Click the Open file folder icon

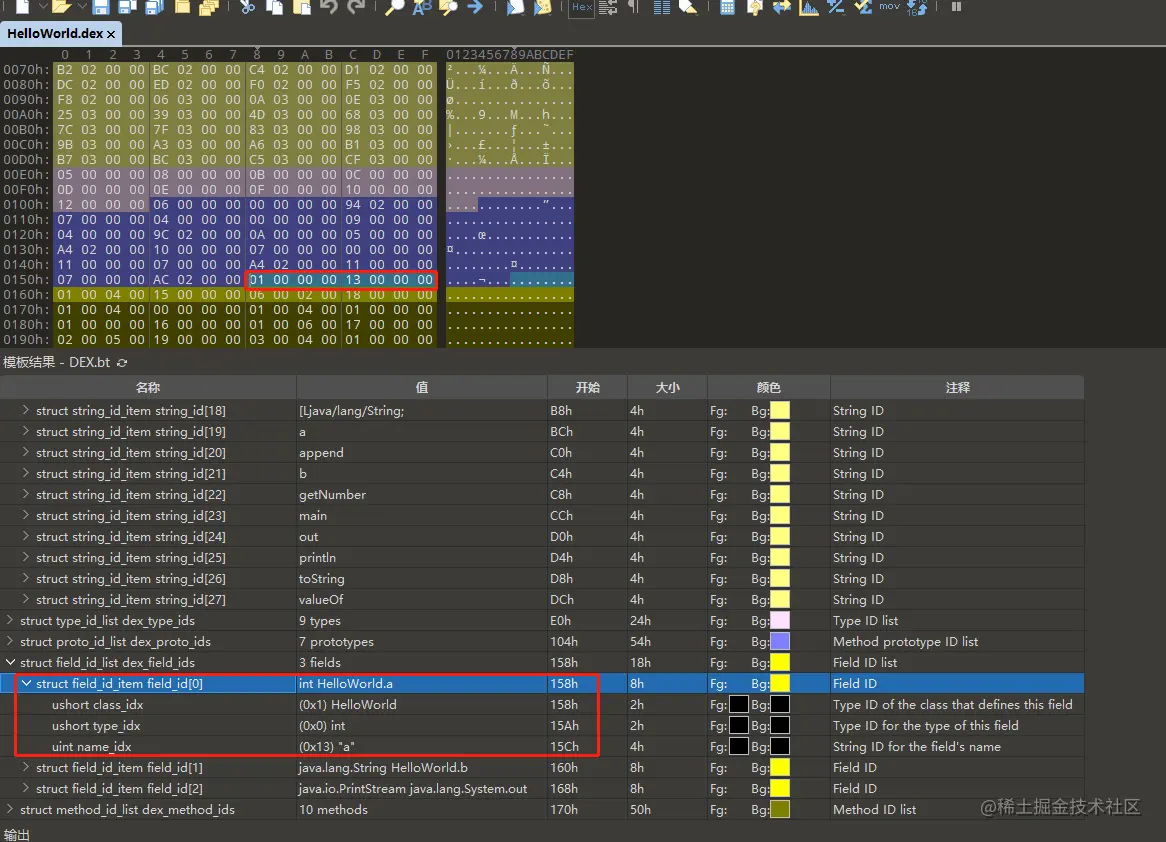(62, 7)
